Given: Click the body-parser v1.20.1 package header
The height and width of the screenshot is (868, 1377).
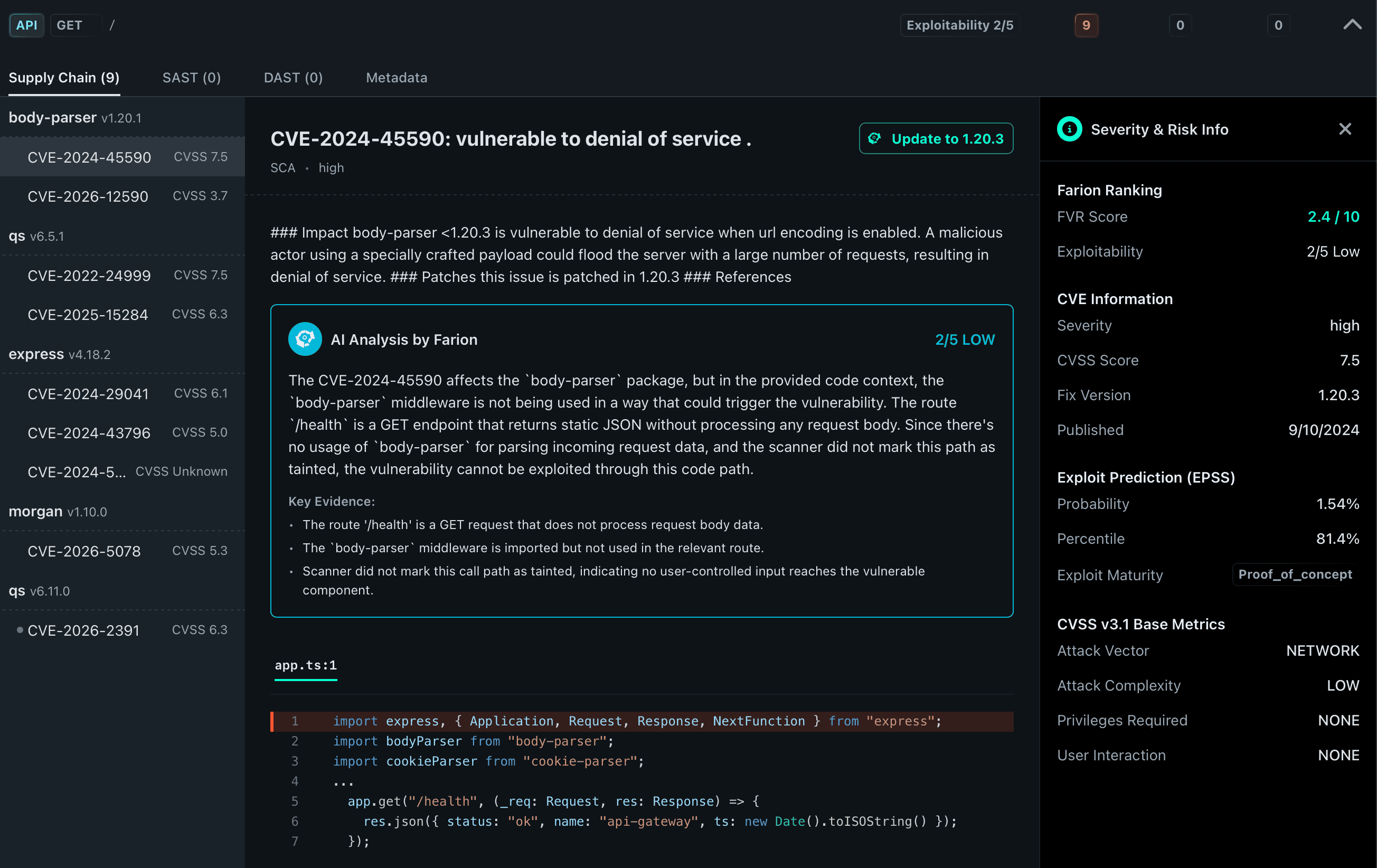Looking at the screenshot, I should coord(122,117).
